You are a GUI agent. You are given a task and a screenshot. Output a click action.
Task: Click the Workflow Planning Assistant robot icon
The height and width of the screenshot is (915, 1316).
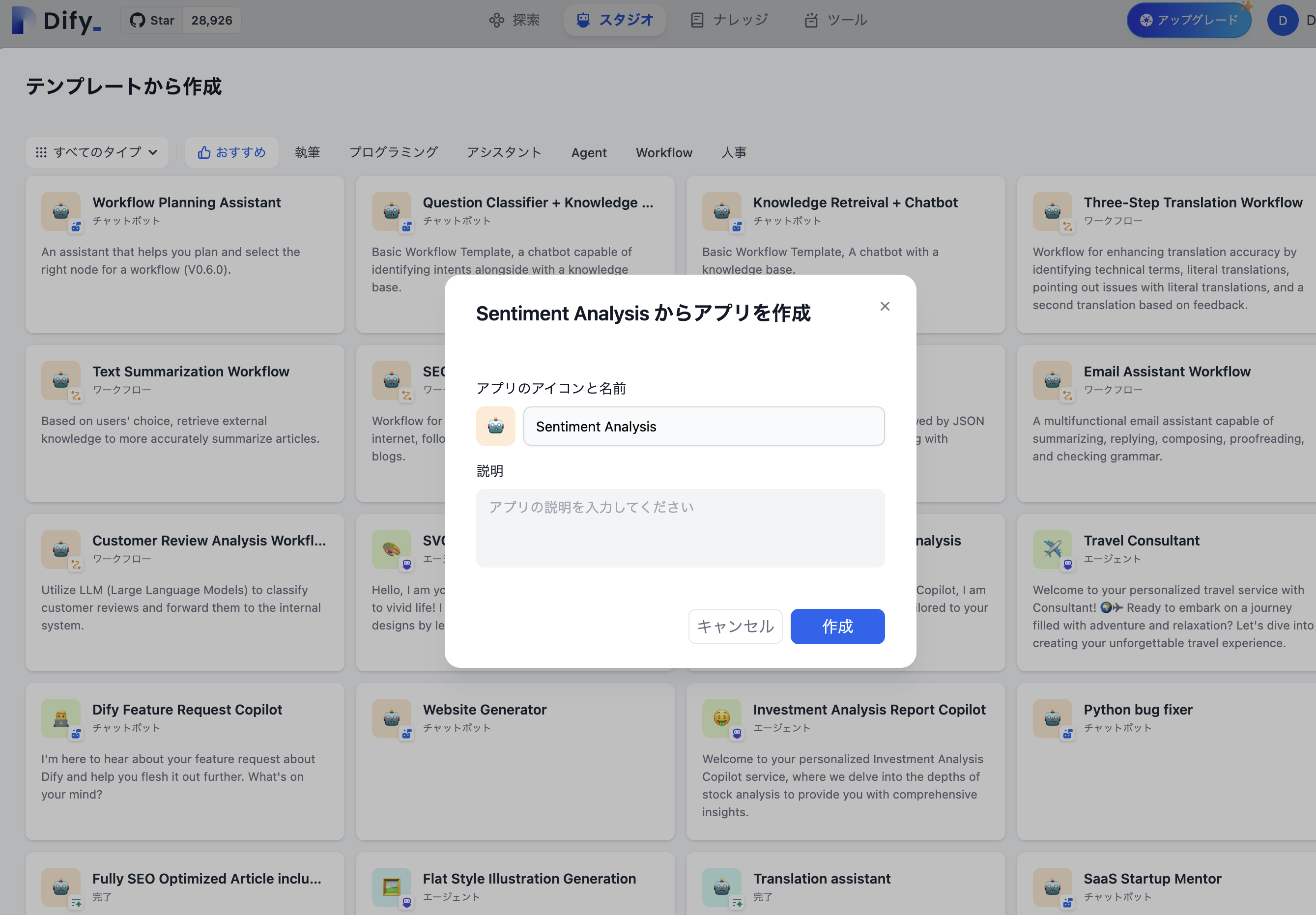tap(61, 211)
